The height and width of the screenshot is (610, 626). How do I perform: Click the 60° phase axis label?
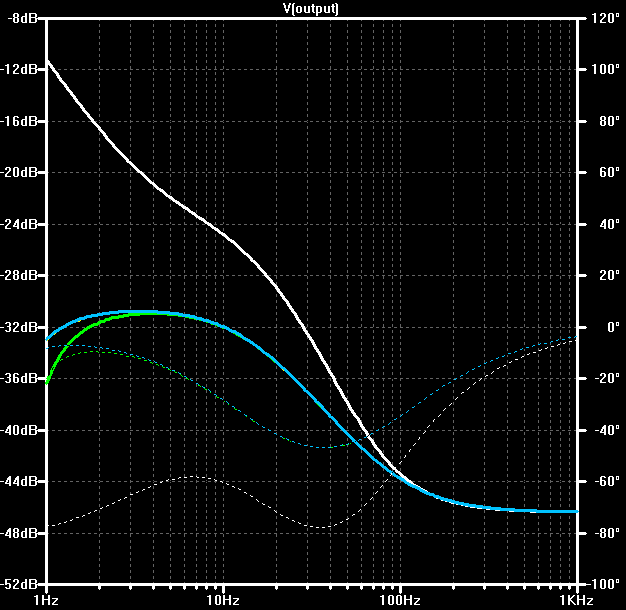(609, 172)
